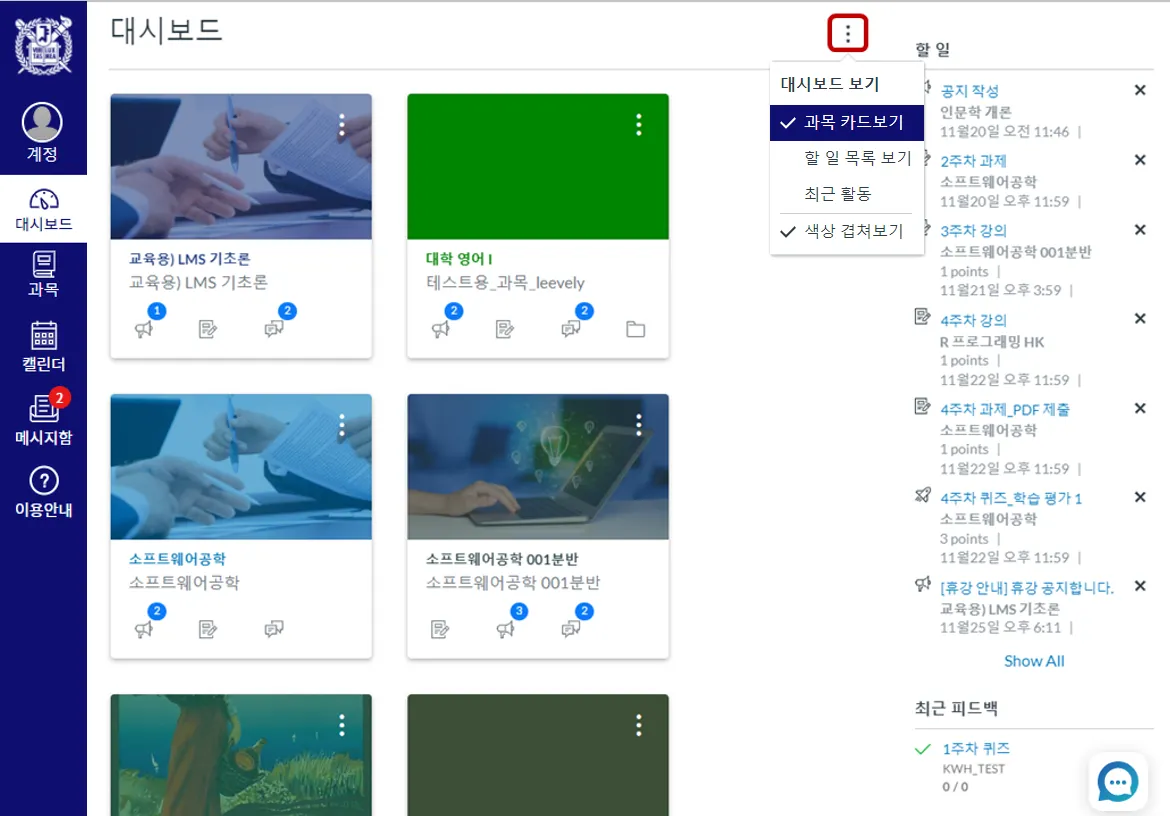1170x816 pixels.
Task: Open assignments icon on 교육용) LMS 기초론 card
Action: [208, 329]
